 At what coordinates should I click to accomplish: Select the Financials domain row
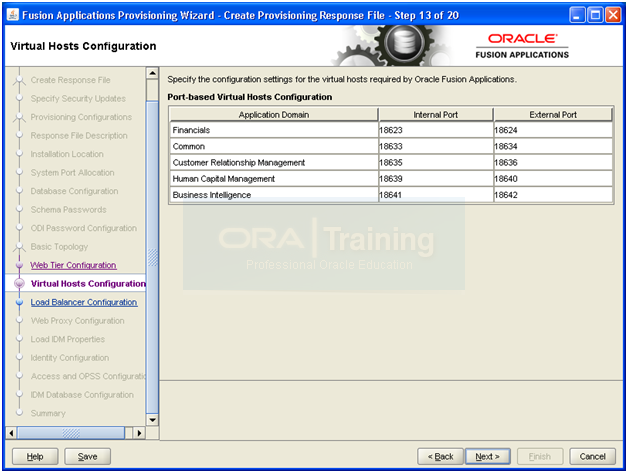point(274,130)
